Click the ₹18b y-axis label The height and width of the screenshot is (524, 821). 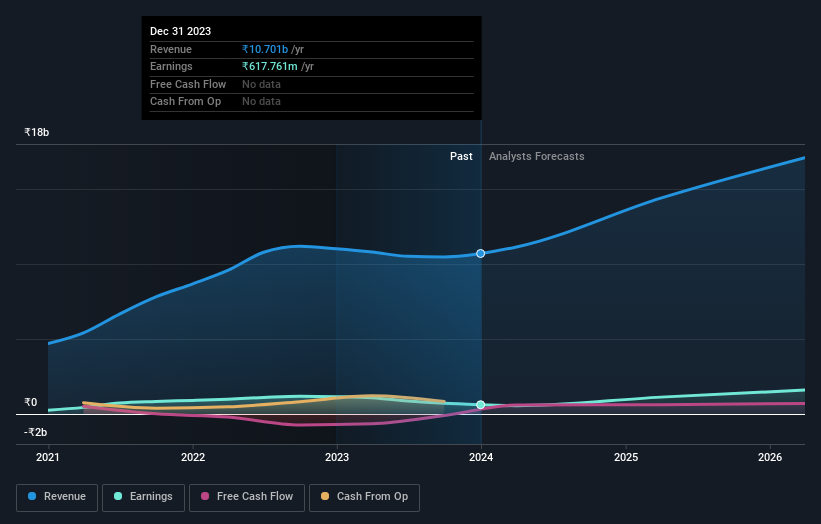pyautogui.click(x=37, y=132)
